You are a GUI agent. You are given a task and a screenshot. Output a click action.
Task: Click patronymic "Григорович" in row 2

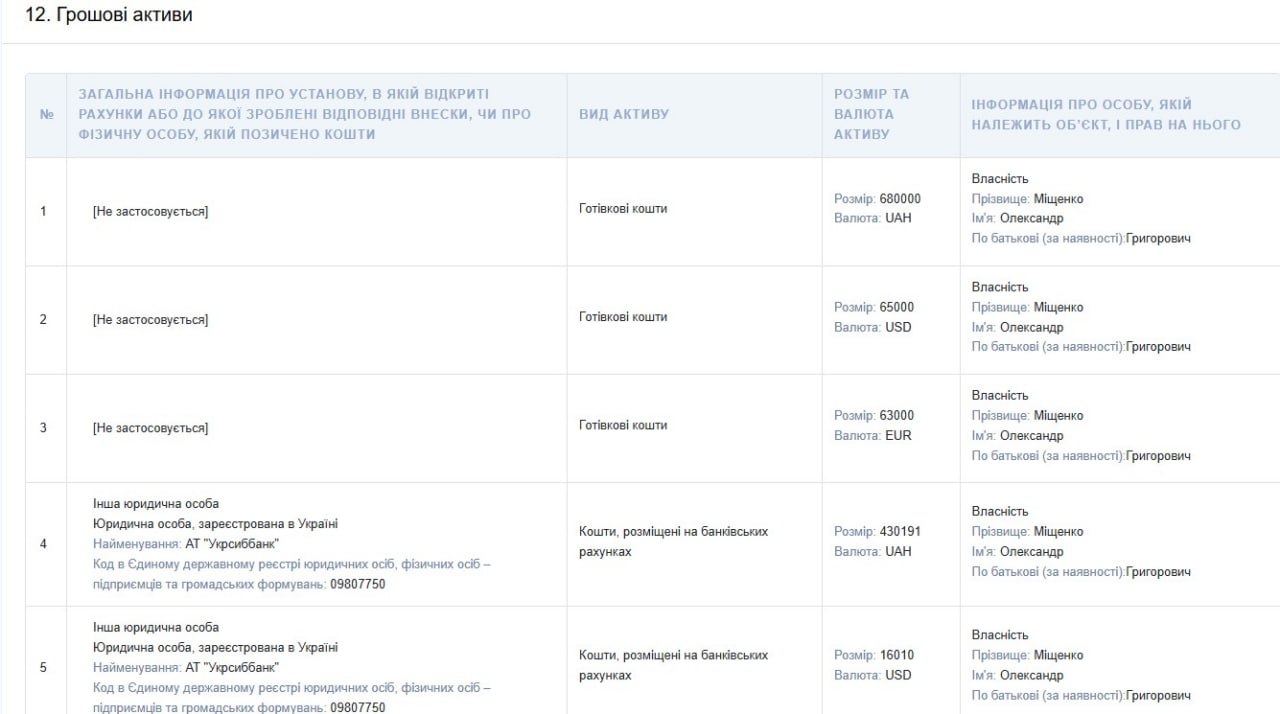[1158, 347]
